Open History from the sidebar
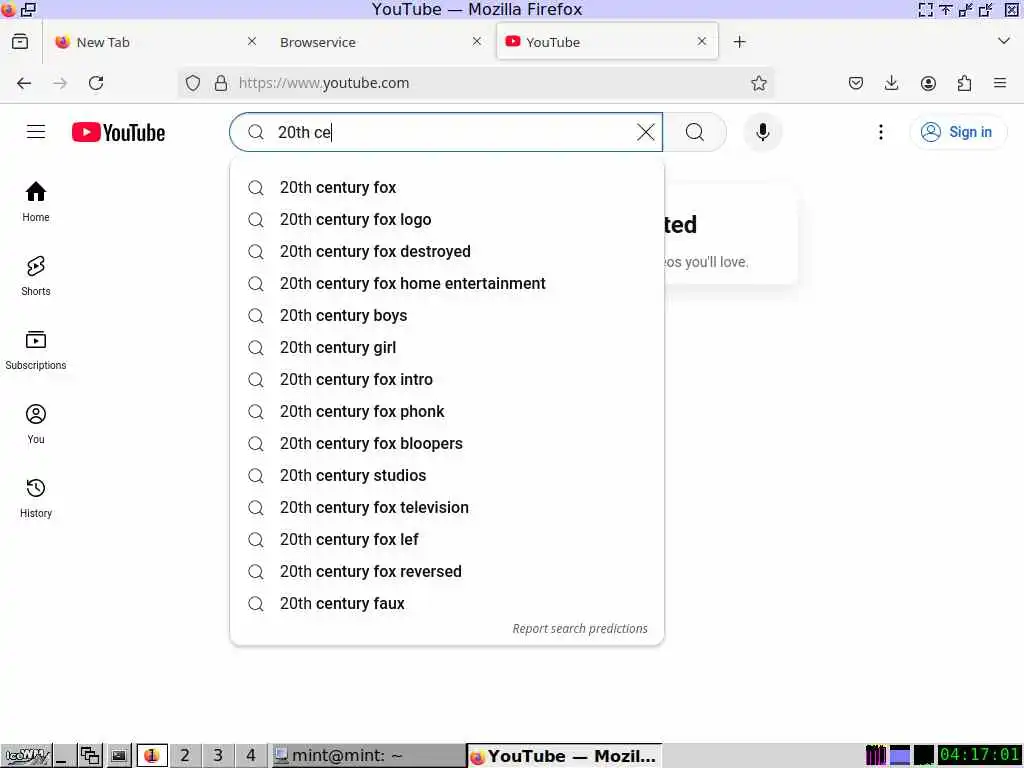The height and width of the screenshot is (768, 1024). click(x=36, y=498)
